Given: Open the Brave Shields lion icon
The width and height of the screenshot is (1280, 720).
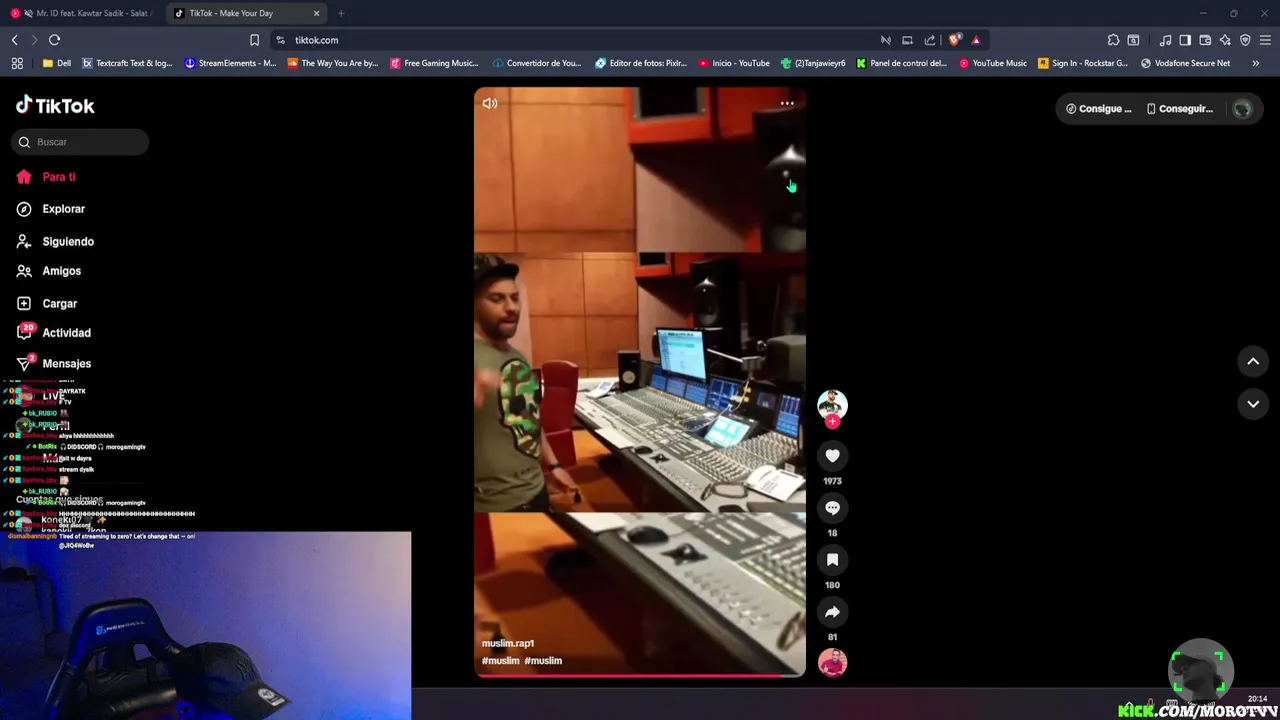Looking at the screenshot, I should click(955, 40).
